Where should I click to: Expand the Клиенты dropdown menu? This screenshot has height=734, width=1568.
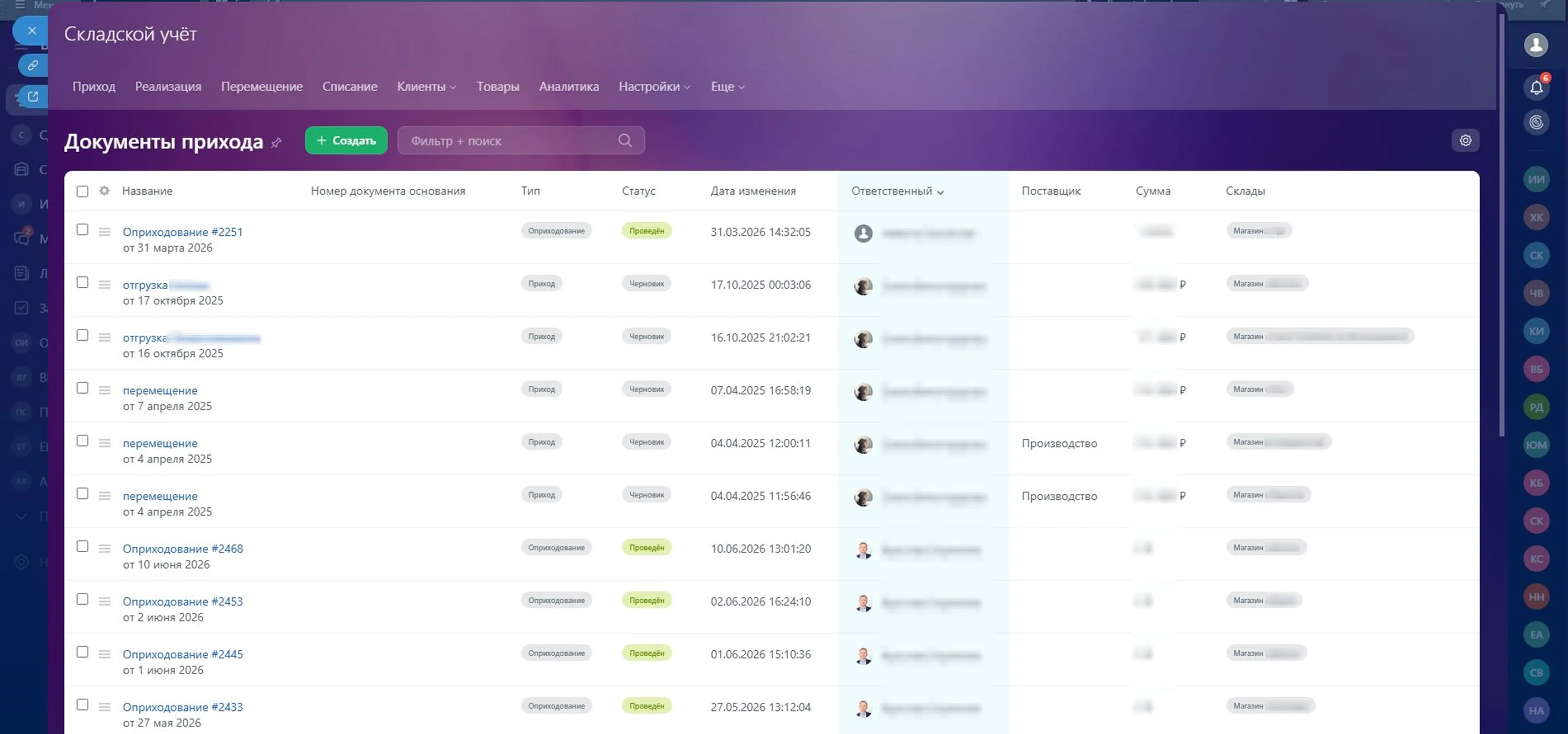[426, 86]
